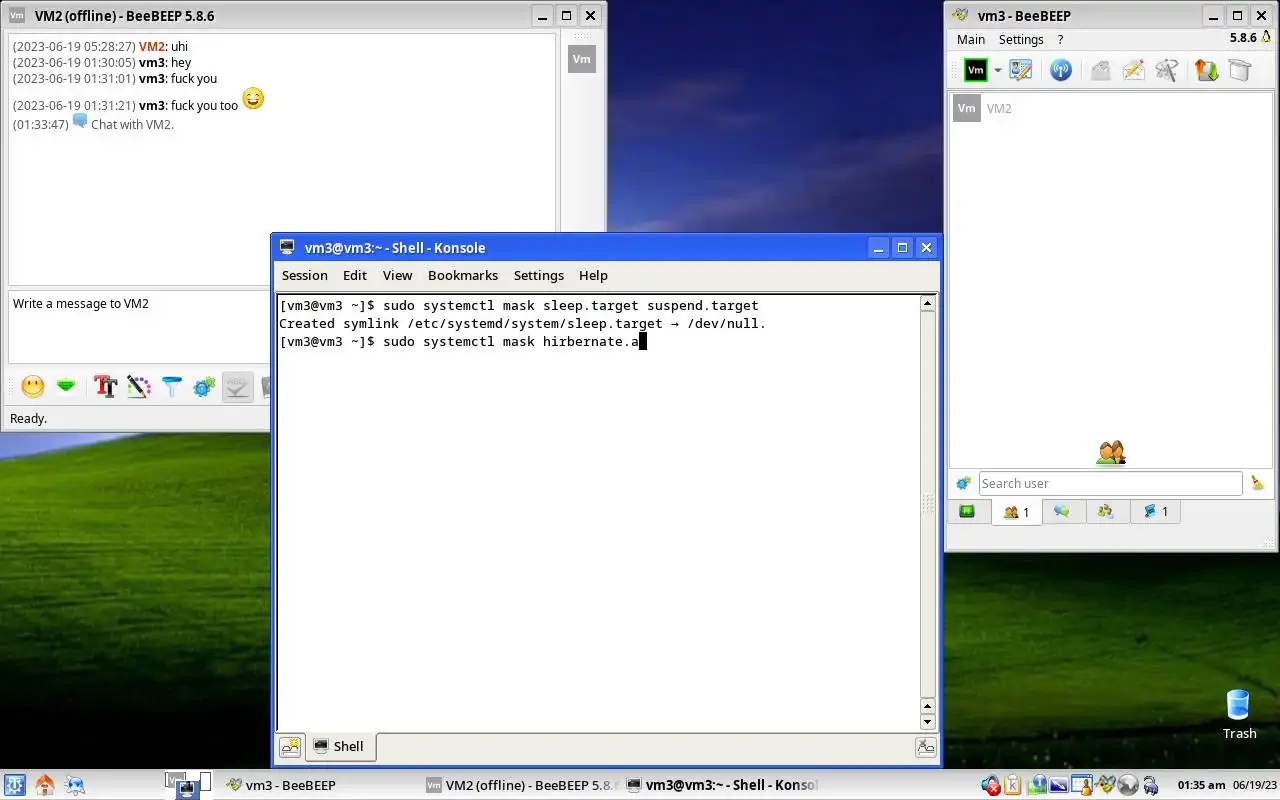Switch to the chat bubbles tab
The image size is (1280, 800).
point(1062,512)
